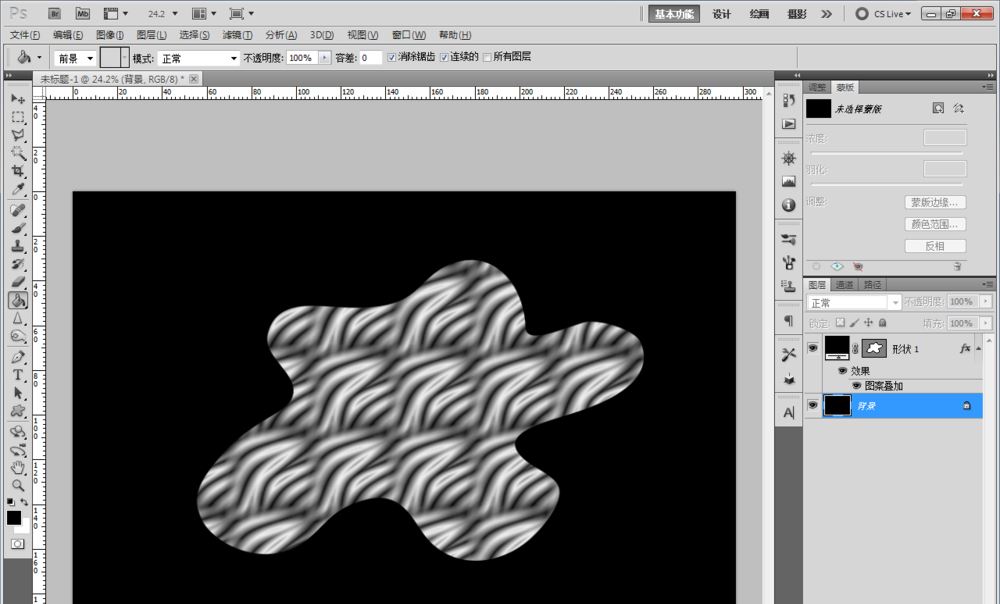This screenshot has width=1000, height=604.
Task: Select the Crop tool
Action: pyautogui.click(x=18, y=171)
